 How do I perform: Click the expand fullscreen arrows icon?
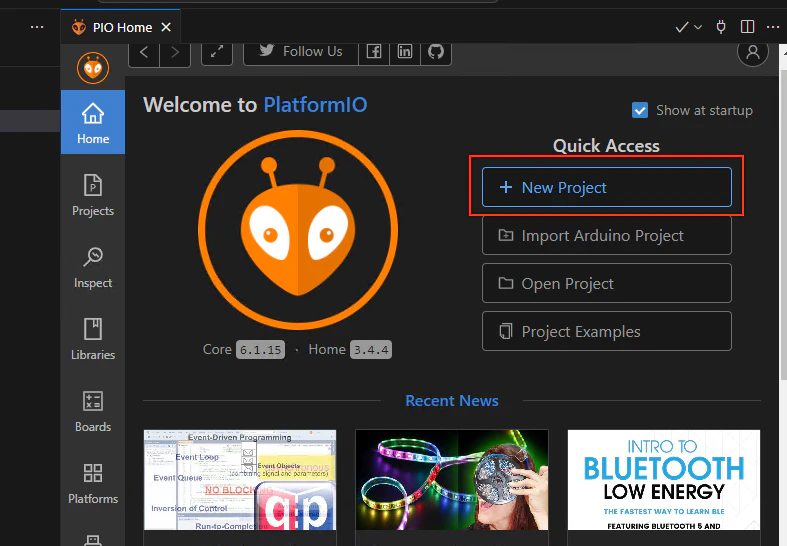pyautogui.click(x=217, y=52)
